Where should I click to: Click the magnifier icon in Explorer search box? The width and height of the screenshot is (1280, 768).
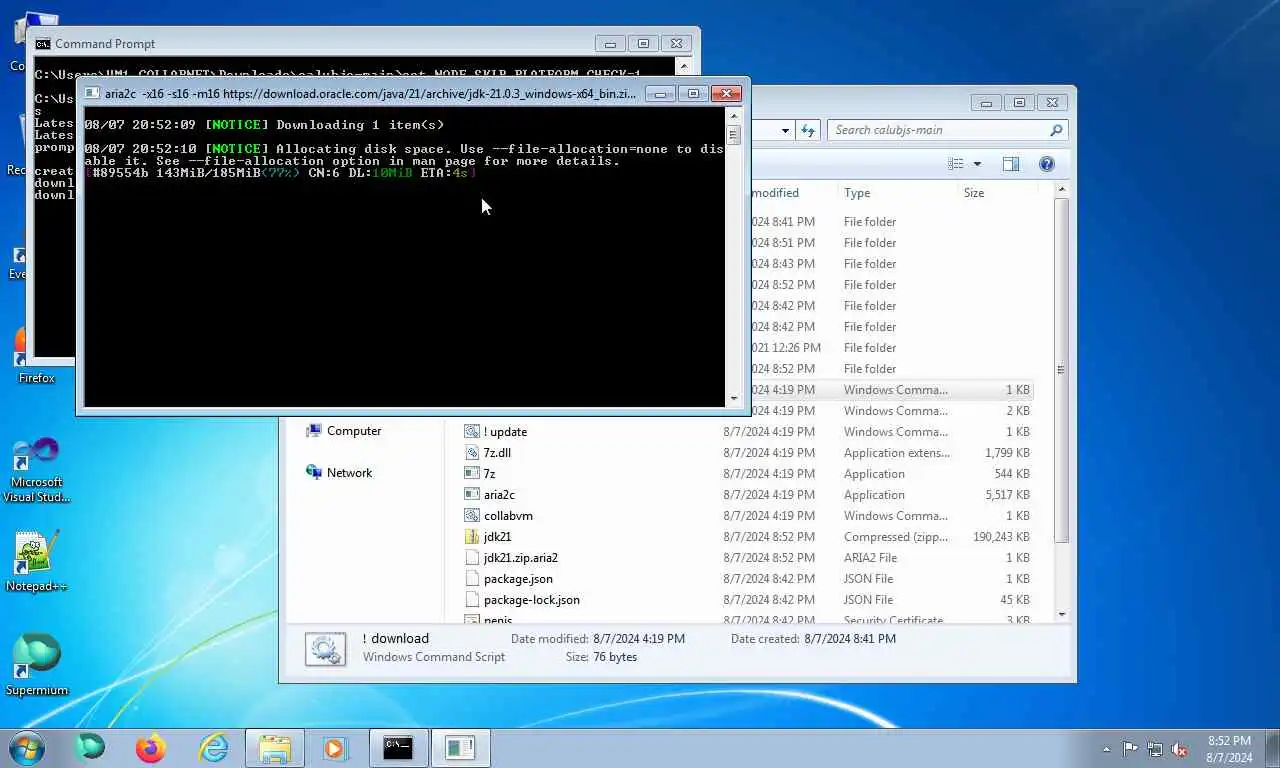coord(1056,130)
